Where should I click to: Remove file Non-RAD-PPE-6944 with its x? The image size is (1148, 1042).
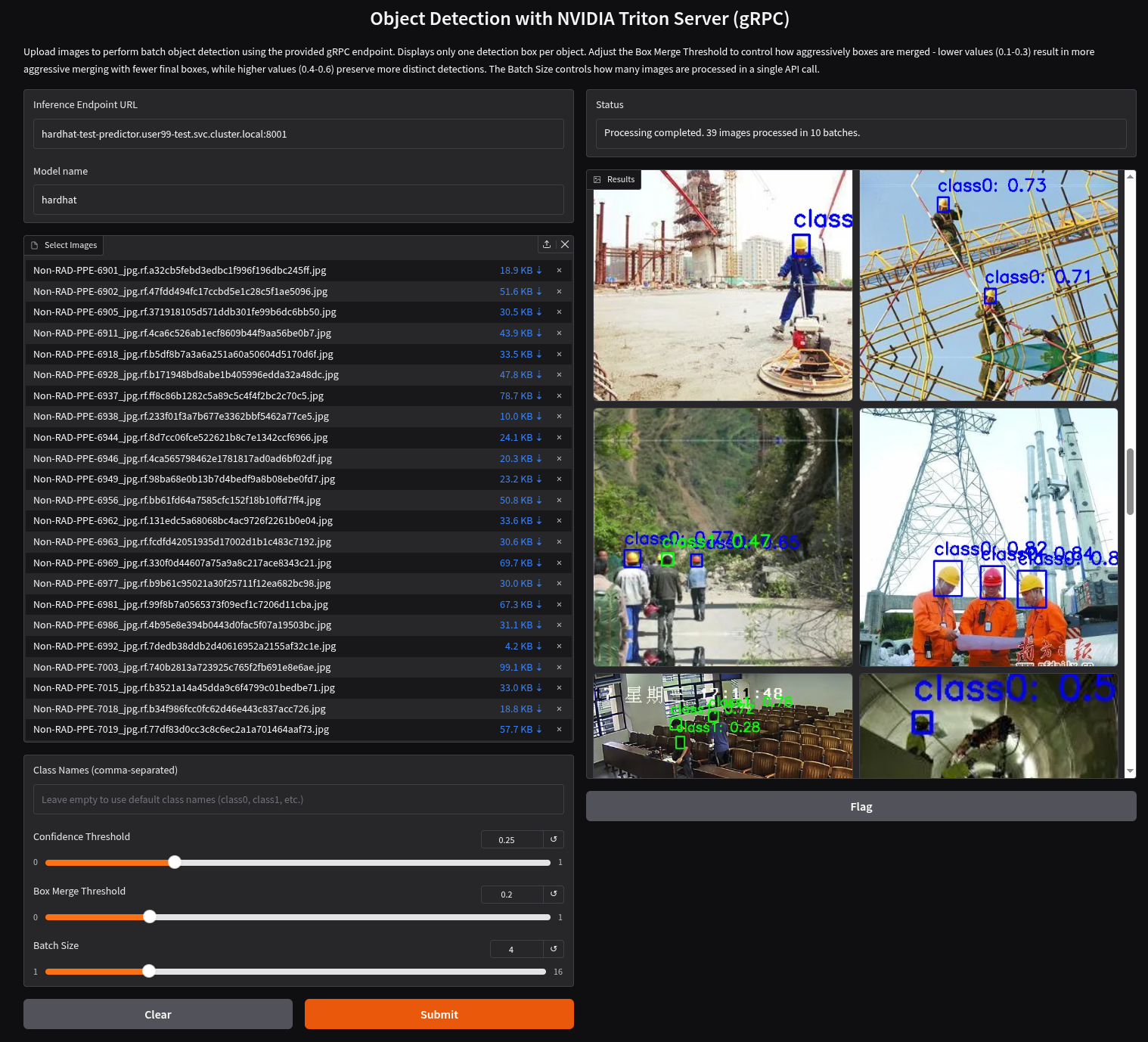559,437
